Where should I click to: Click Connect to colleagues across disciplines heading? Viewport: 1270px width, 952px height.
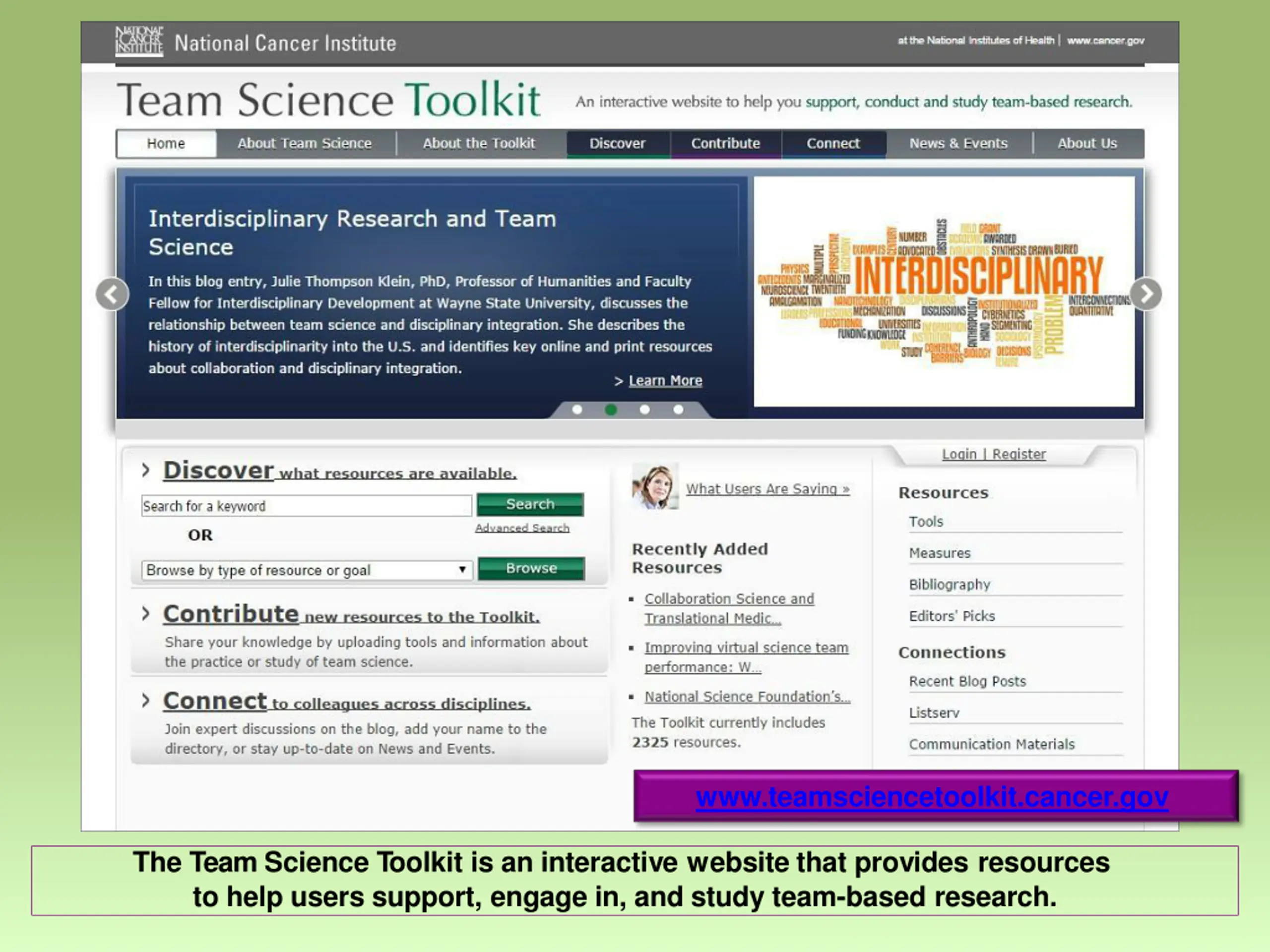coord(347,701)
